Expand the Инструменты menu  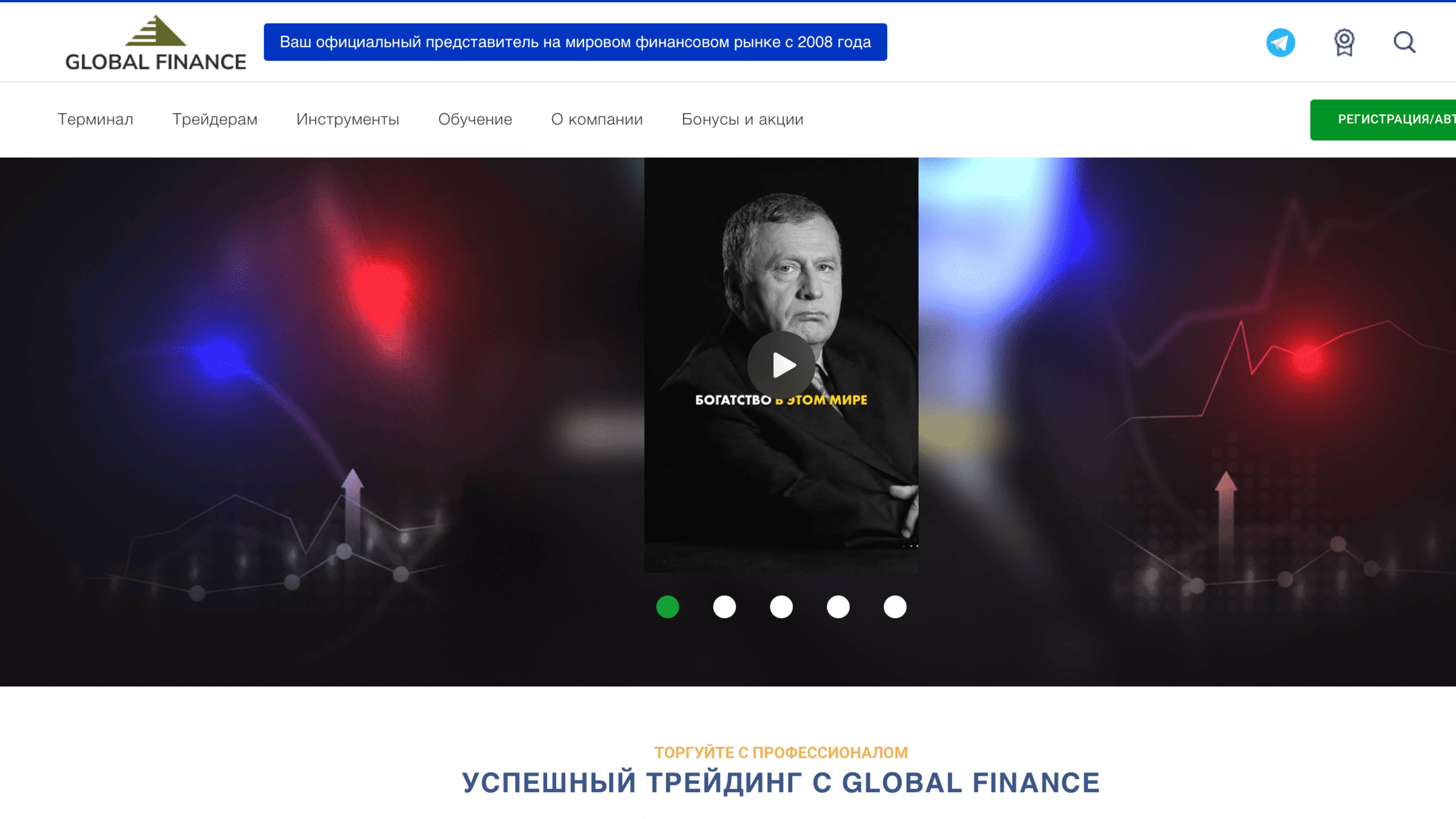point(348,119)
